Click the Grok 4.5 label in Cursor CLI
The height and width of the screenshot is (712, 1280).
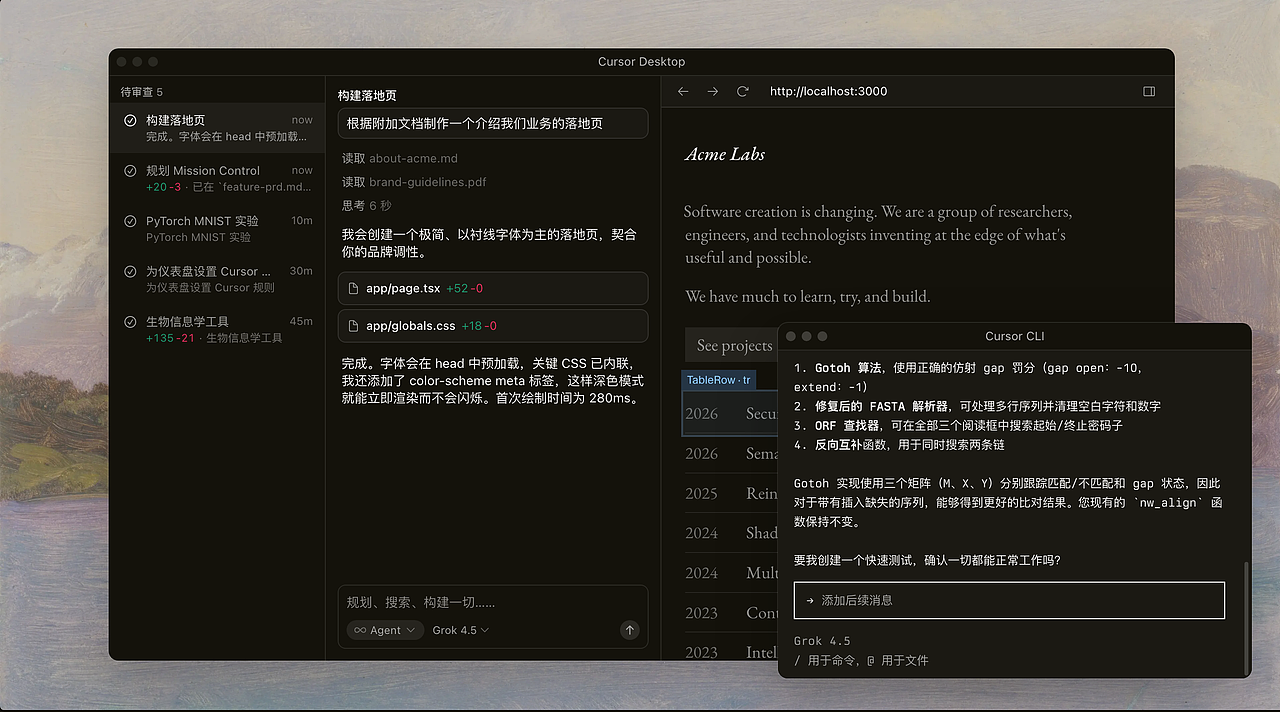pos(822,641)
